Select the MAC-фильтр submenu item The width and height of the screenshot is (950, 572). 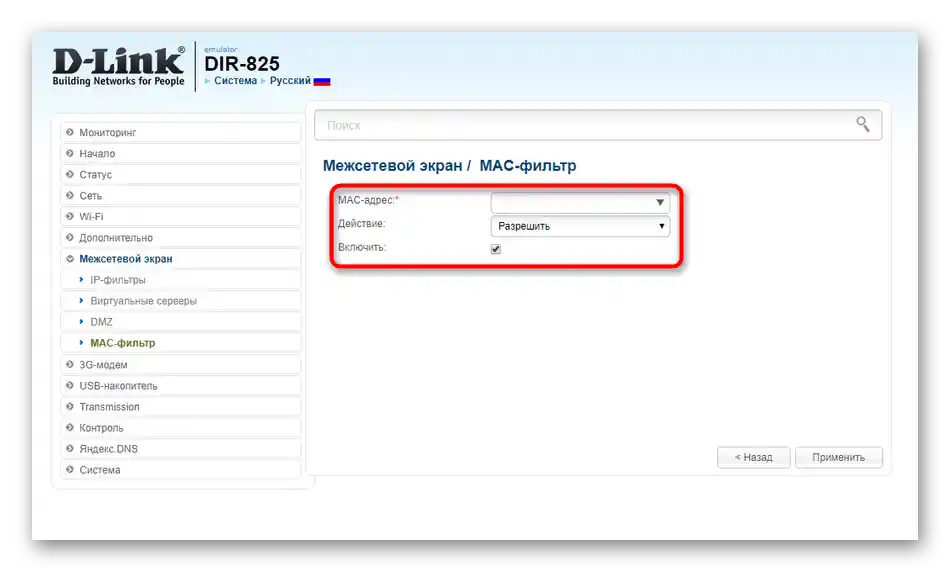[181, 343]
